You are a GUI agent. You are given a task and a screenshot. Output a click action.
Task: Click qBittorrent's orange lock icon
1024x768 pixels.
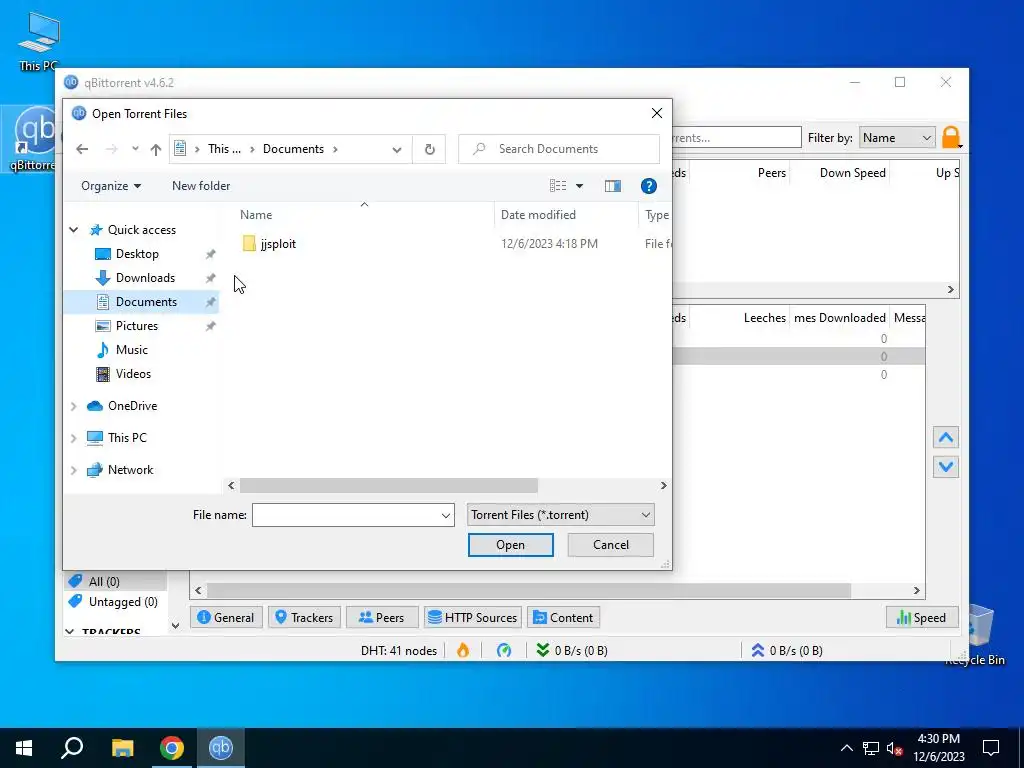point(951,138)
